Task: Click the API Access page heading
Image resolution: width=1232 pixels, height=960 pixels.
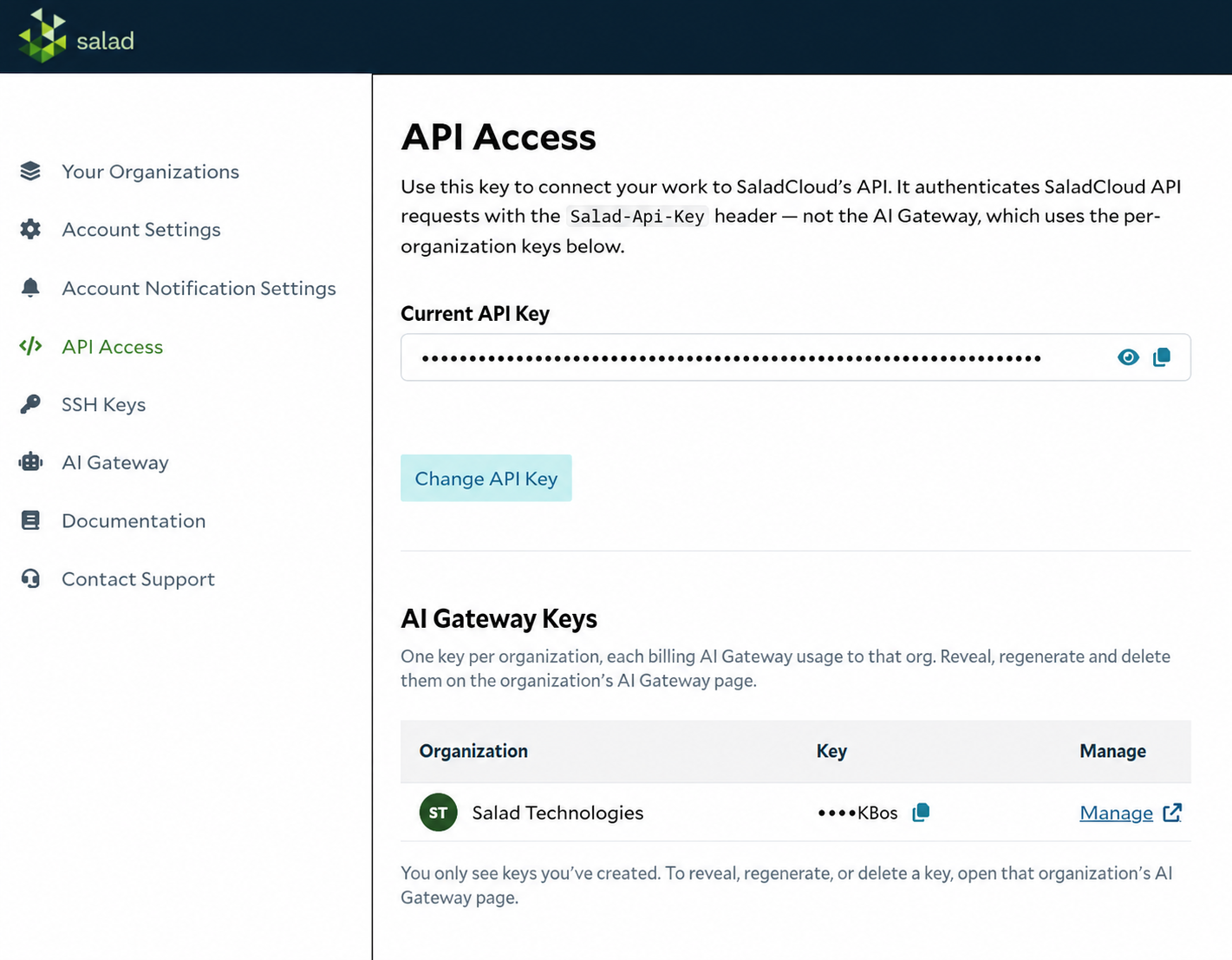Action: tap(499, 137)
